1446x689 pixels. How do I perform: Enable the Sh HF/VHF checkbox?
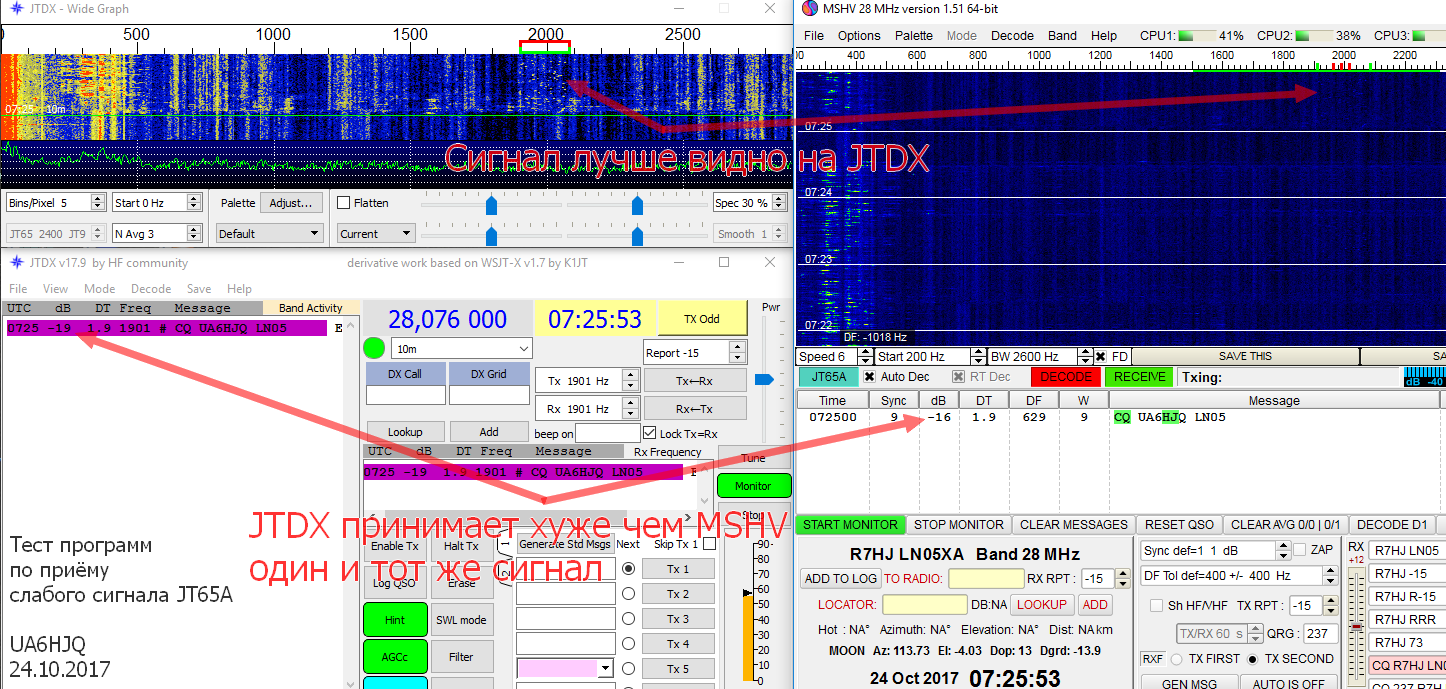pyautogui.click(x=1157, y=606)
